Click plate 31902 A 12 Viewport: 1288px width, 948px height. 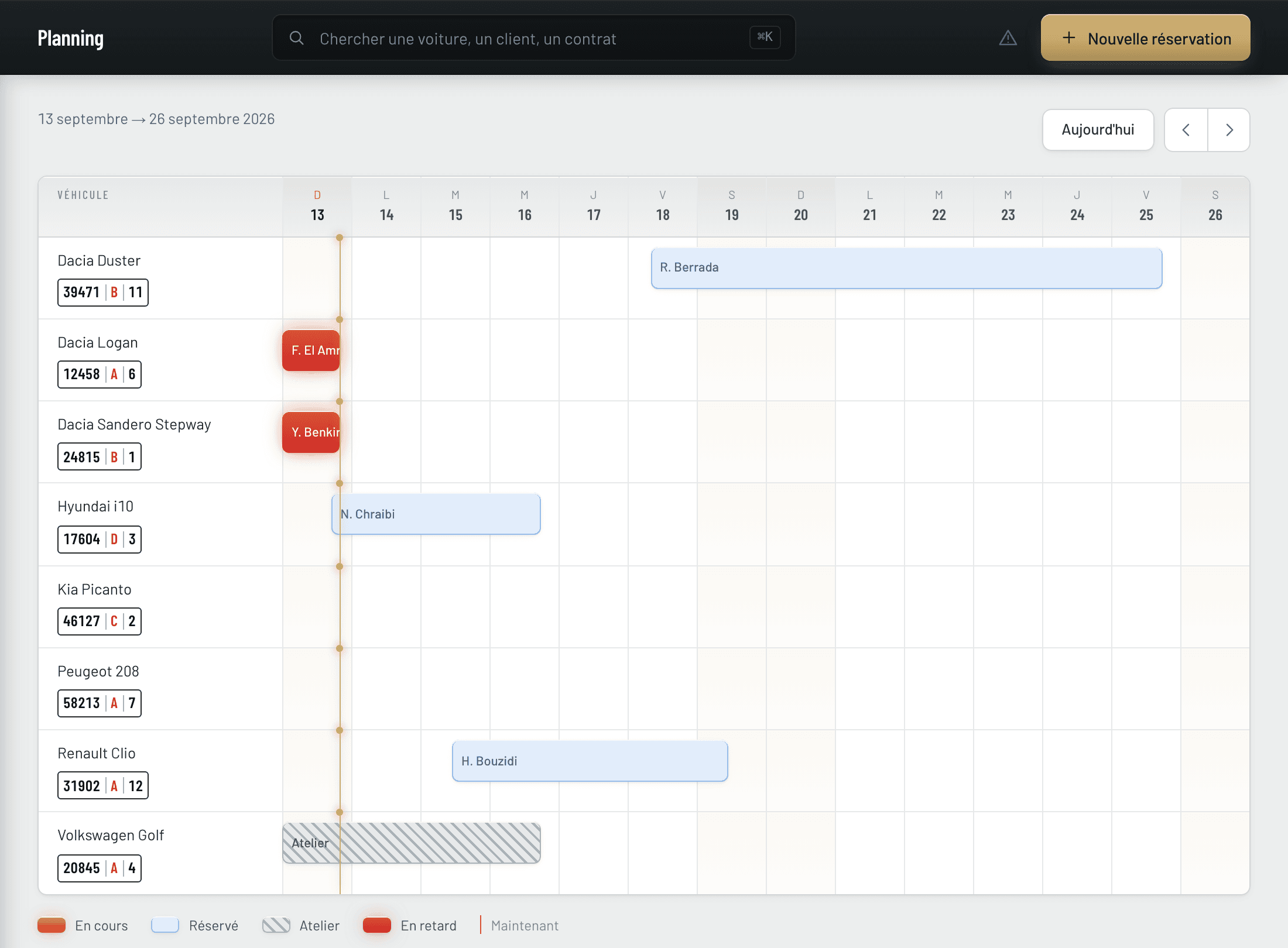[x=103, y=786]
